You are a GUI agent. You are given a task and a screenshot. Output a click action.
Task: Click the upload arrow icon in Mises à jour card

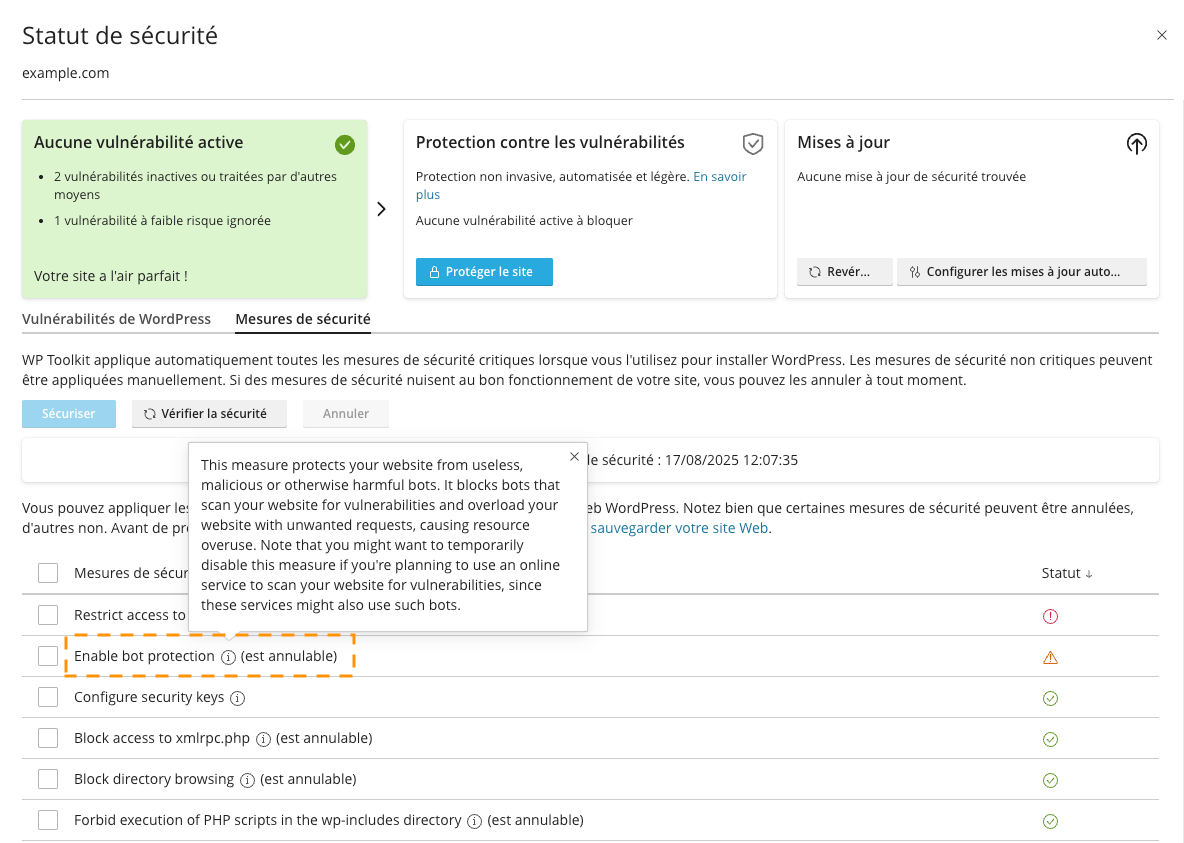[x=1136, y=144]
